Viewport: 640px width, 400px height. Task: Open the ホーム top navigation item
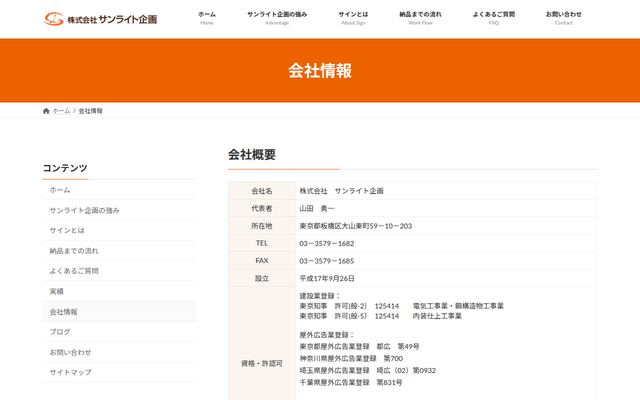207,18
